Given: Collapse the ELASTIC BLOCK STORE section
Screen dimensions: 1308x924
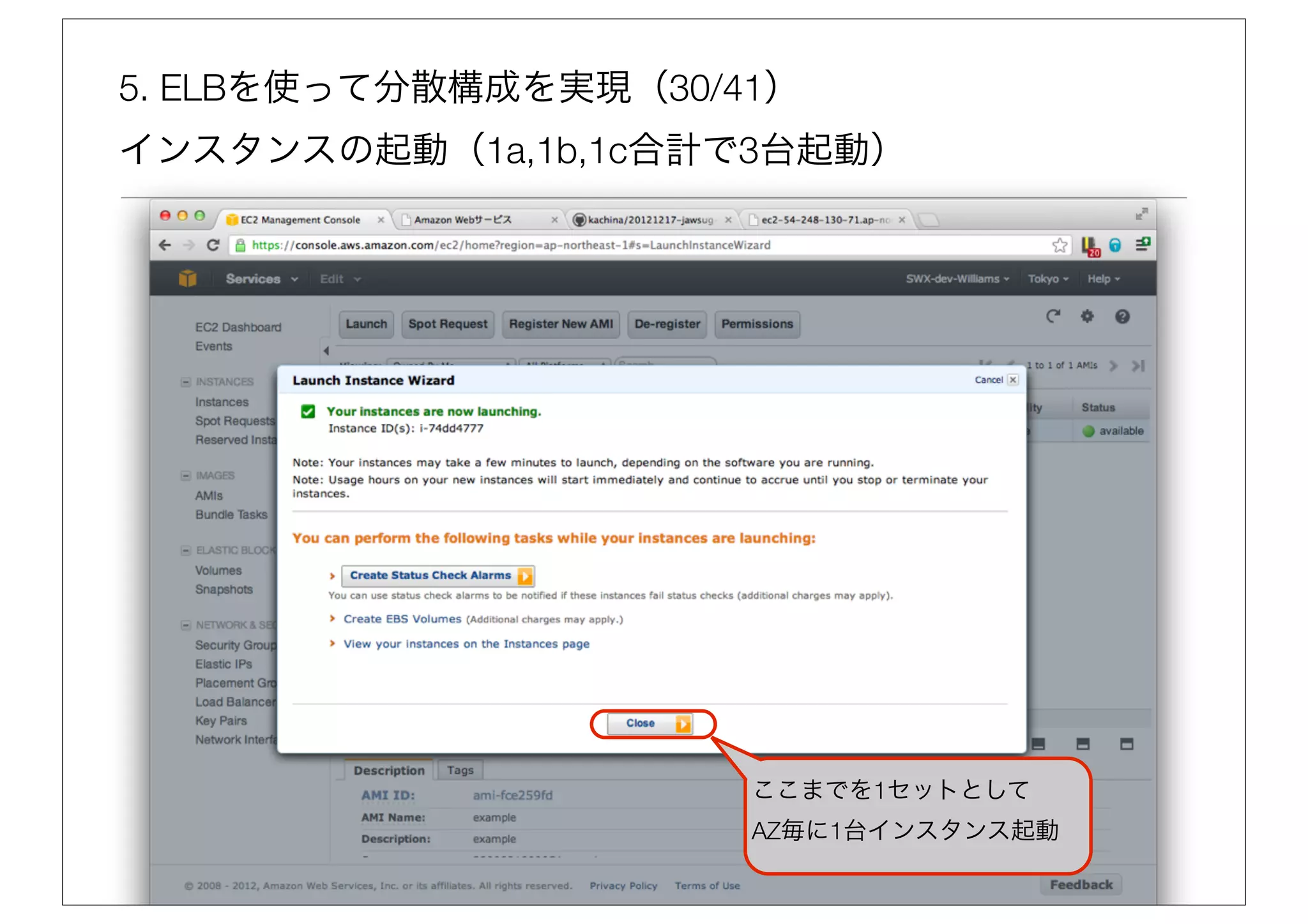Looking at the screenshot, I should [x=186, y=550].
